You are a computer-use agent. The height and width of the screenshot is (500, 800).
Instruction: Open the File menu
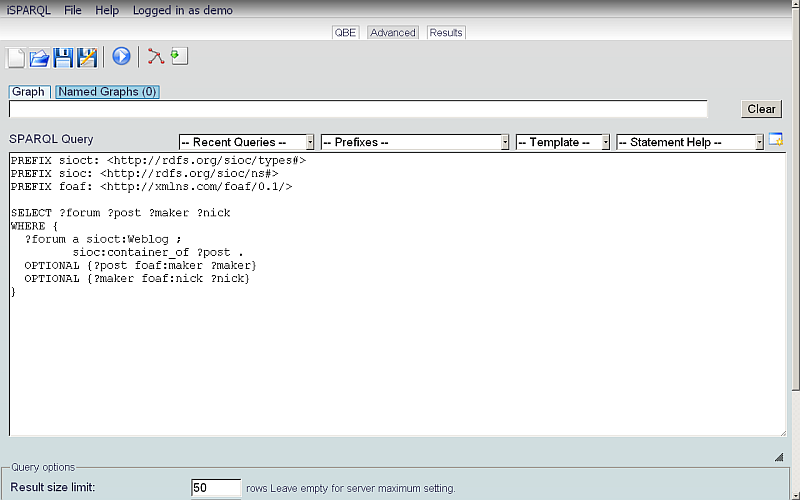click(x=72, y=10)
